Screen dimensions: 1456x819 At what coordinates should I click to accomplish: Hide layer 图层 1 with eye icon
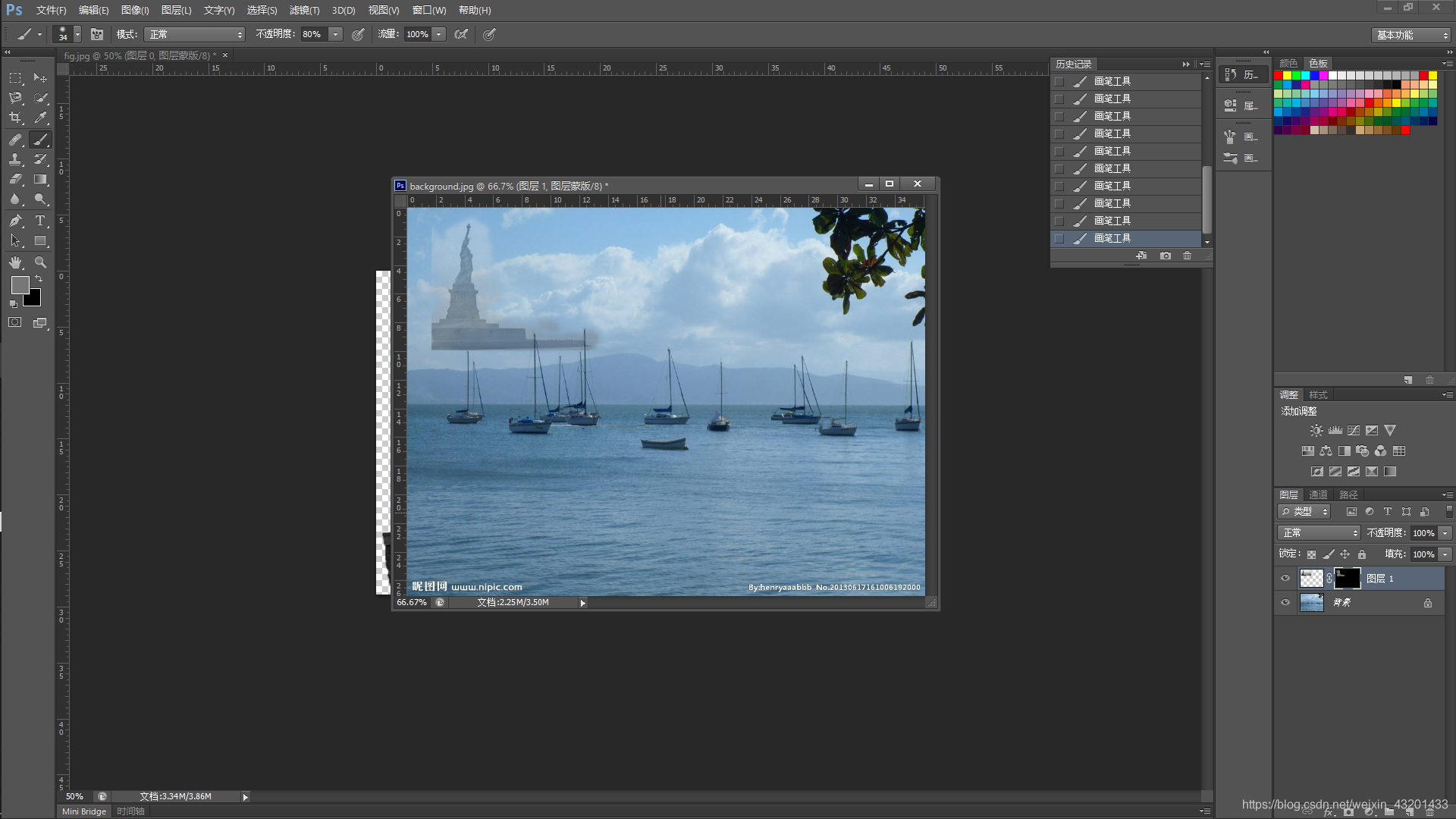1285,579
